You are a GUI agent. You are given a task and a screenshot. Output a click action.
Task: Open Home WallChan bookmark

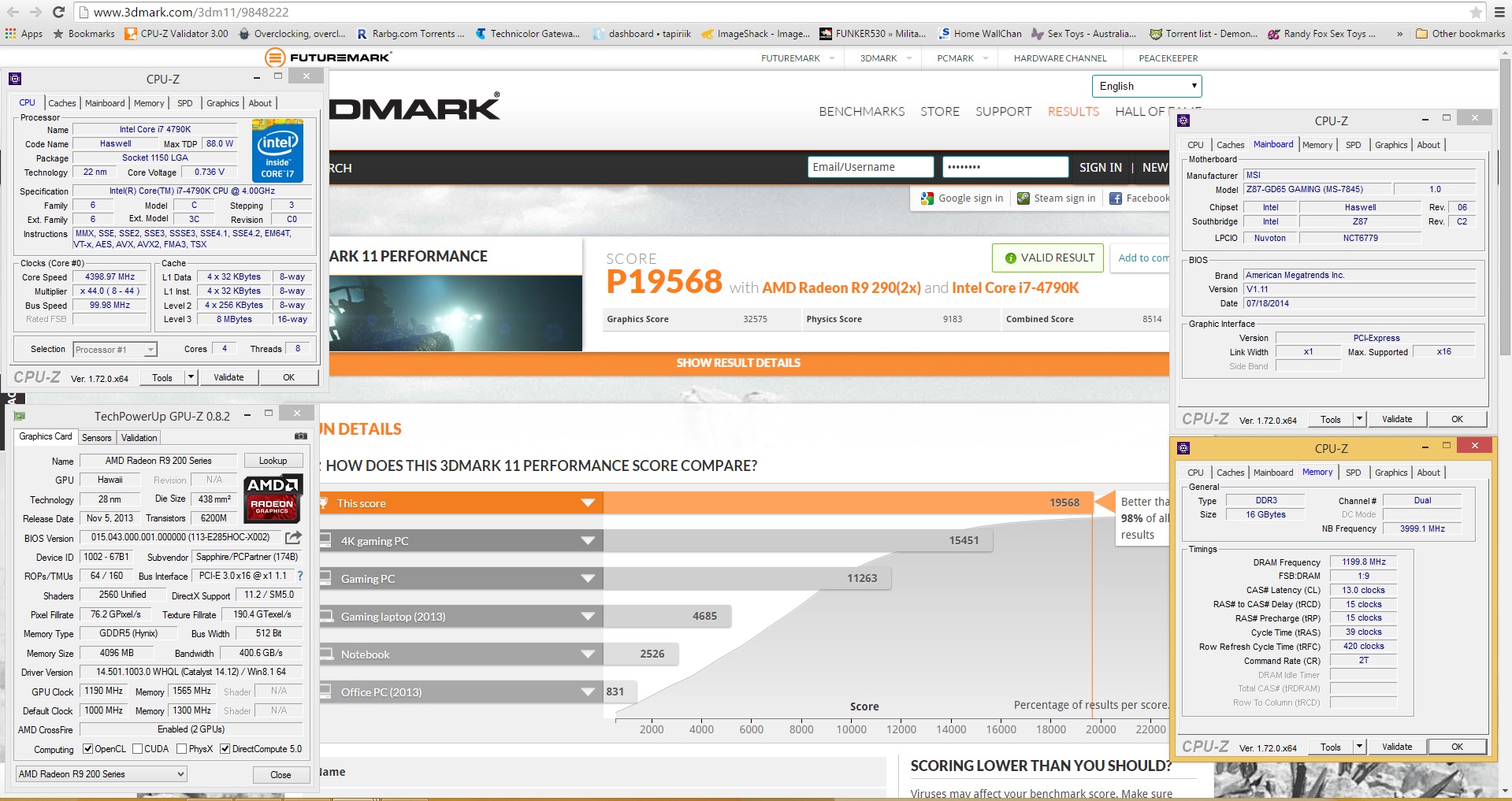979,34
